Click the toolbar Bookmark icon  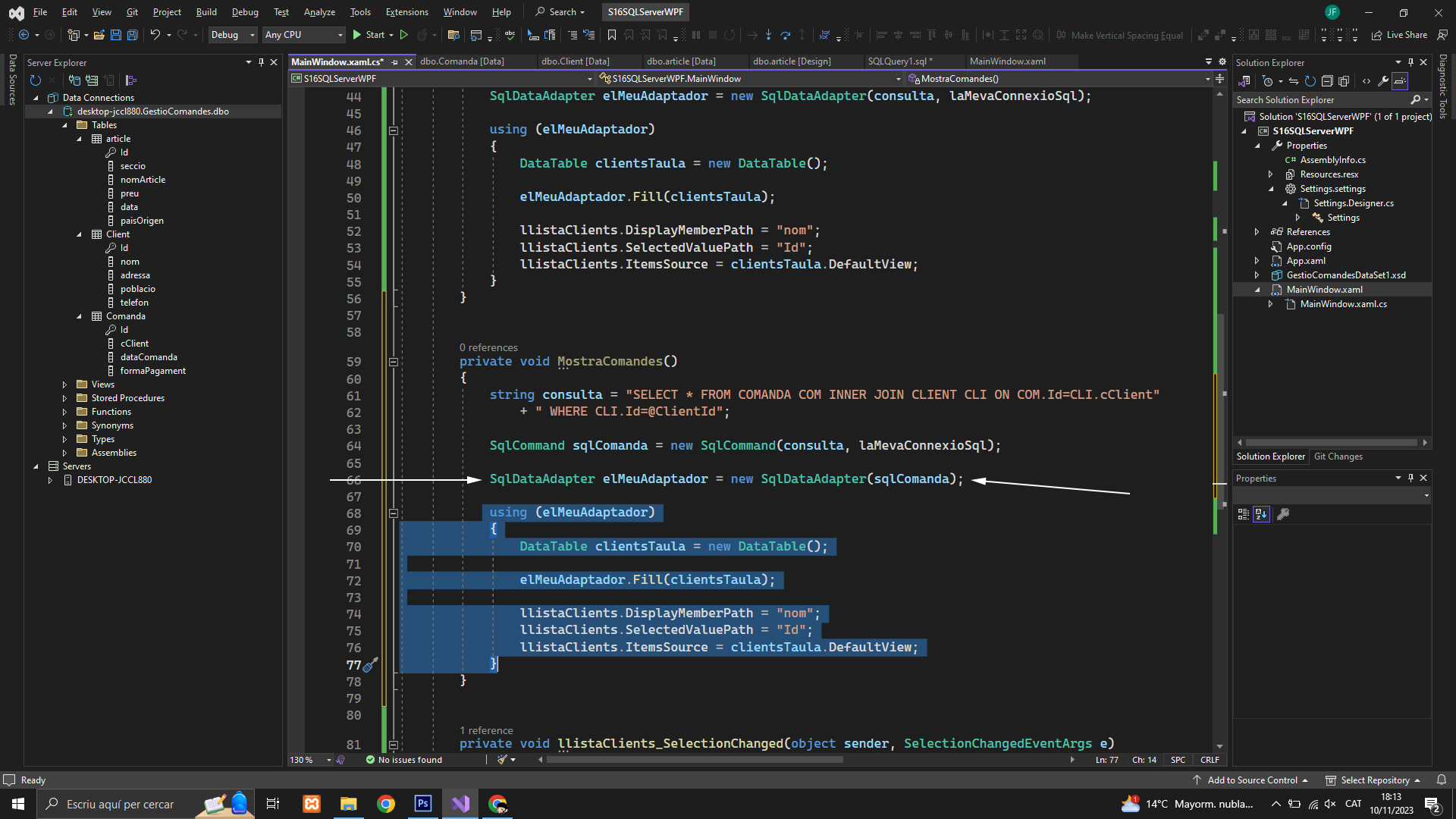coord(612,35)
